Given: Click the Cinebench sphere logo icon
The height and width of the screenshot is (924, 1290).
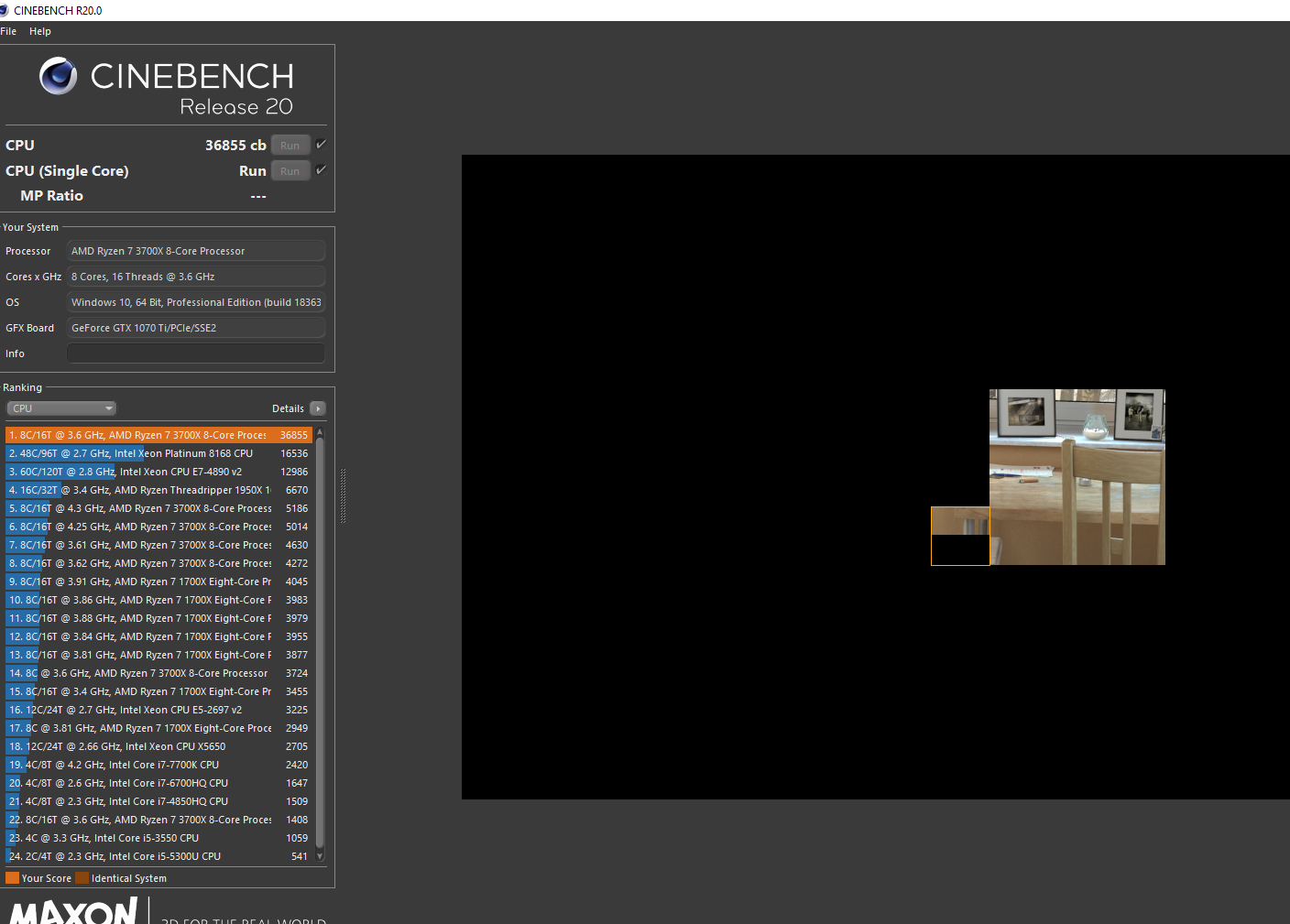Looking at the screenshot, I should pyautogui.click(x=59, y=76).
